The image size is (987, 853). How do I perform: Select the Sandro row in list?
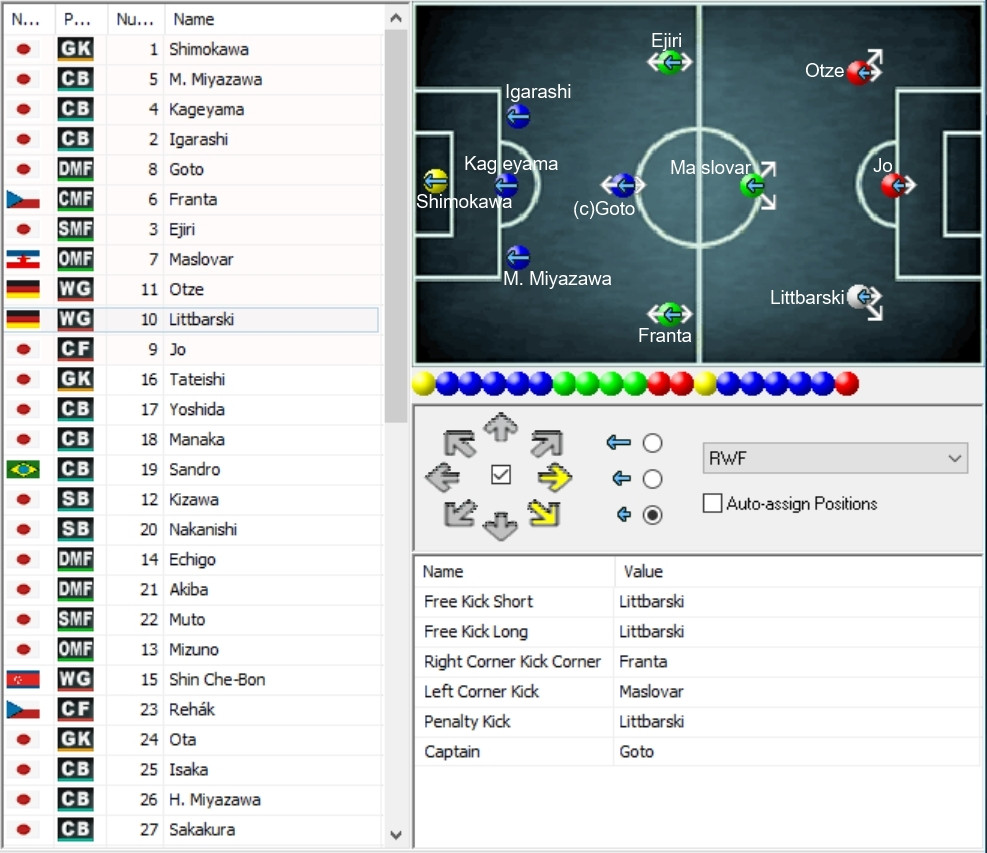192,469
